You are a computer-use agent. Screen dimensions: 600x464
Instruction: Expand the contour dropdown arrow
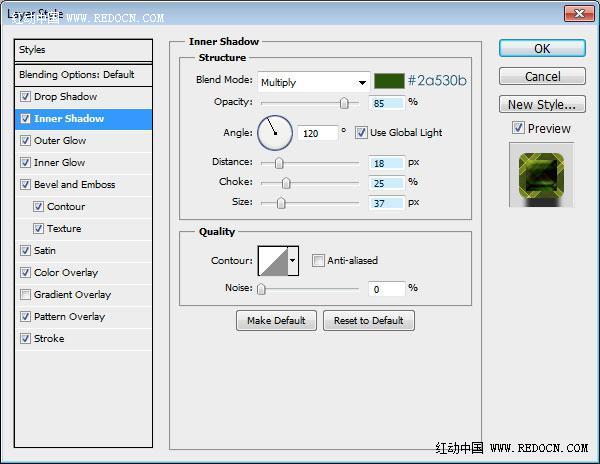click(293, 261)
